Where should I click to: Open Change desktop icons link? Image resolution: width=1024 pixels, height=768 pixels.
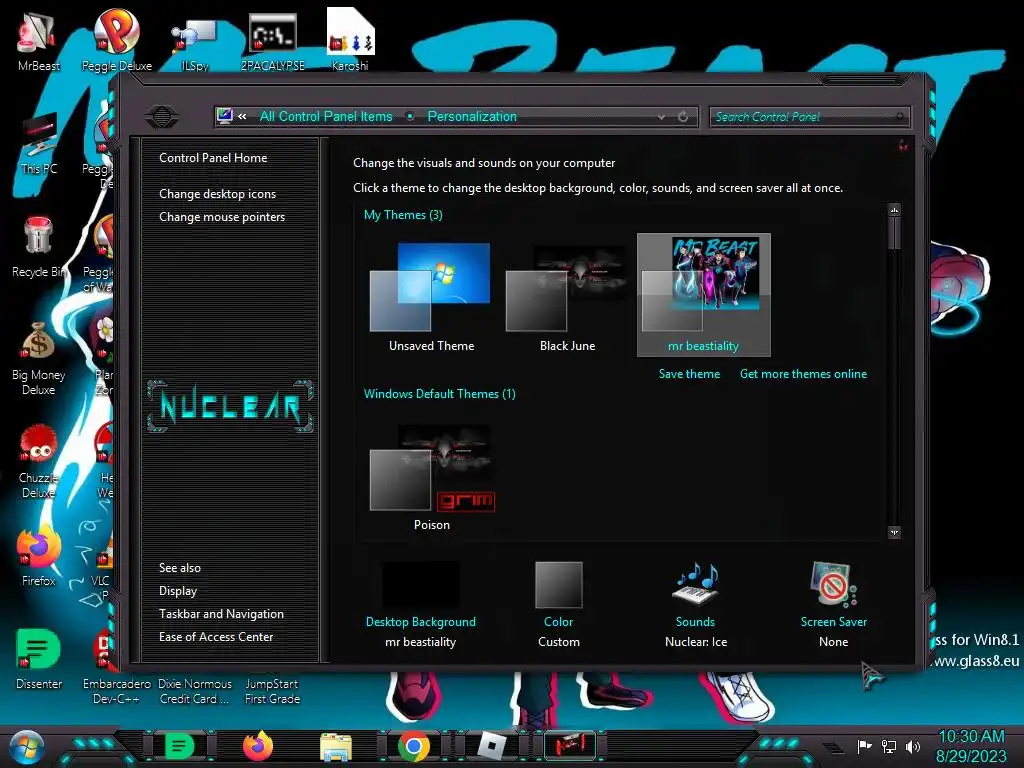click(x=217, y=194)
